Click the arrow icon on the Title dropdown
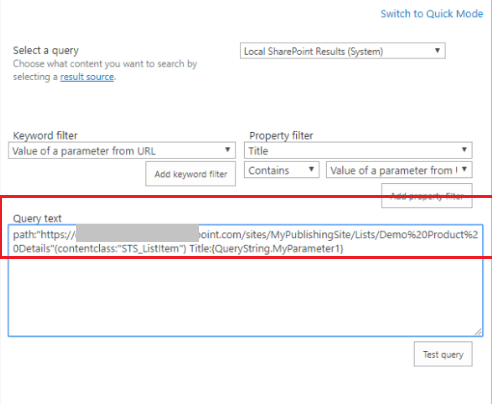Viewport: 494px width, 406px height. [x=464, y=150]
